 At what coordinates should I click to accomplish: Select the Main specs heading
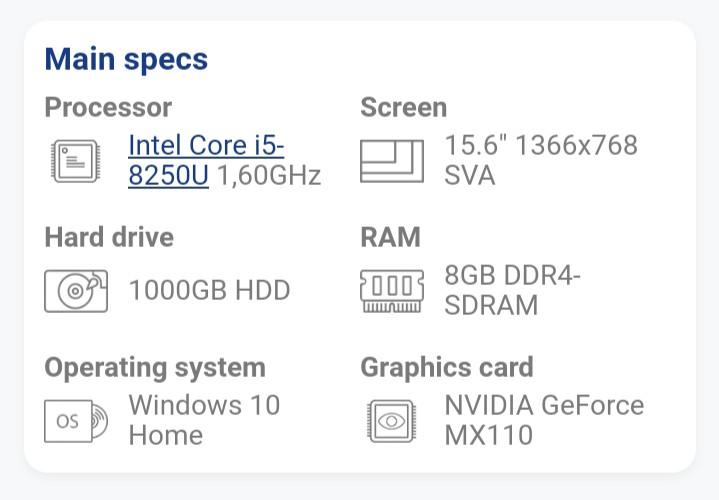[126, 60]
